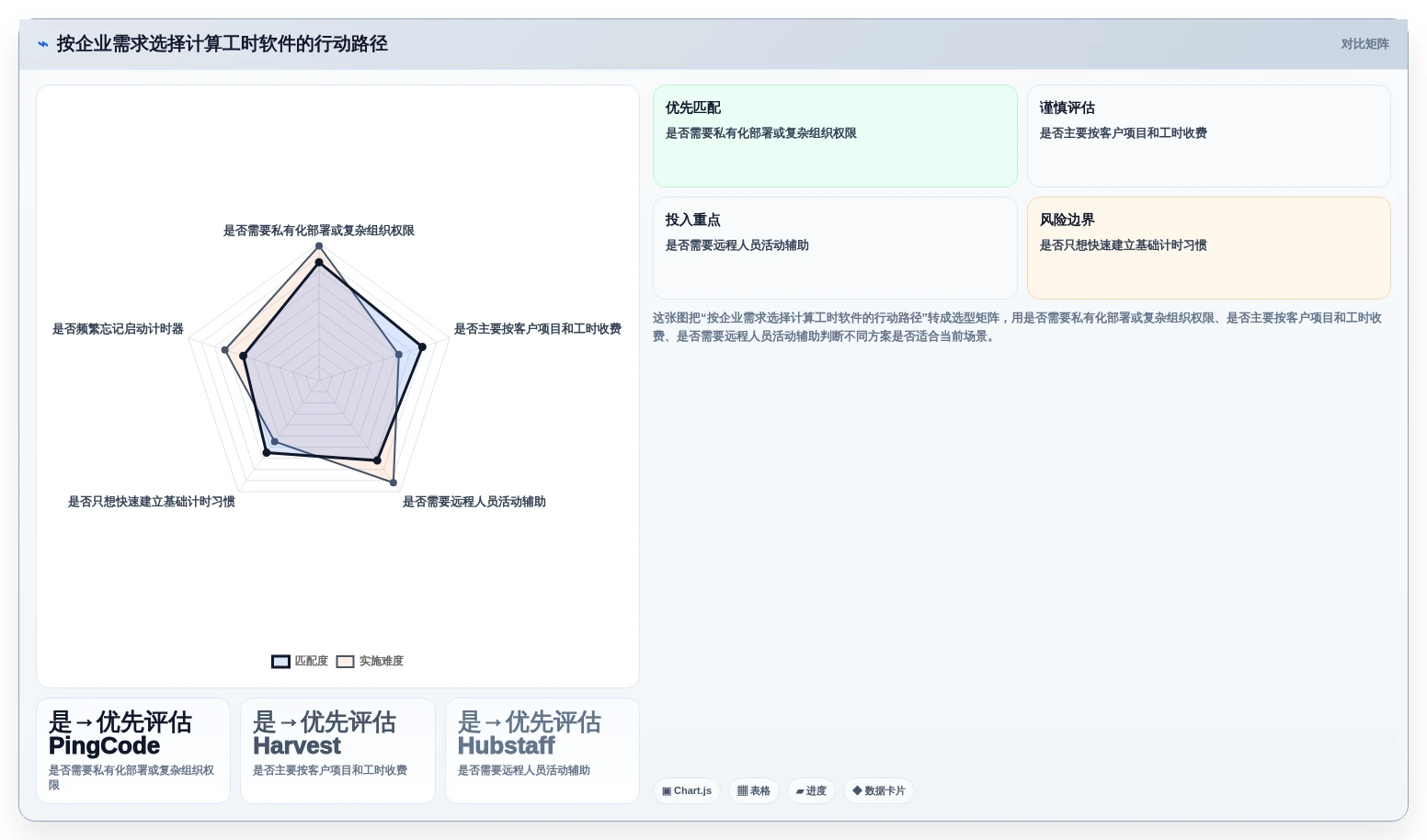The width and height of the screenshot is (1427, 840).
Task: Click the blue header icon beside the title
Action: pos(42,44)
